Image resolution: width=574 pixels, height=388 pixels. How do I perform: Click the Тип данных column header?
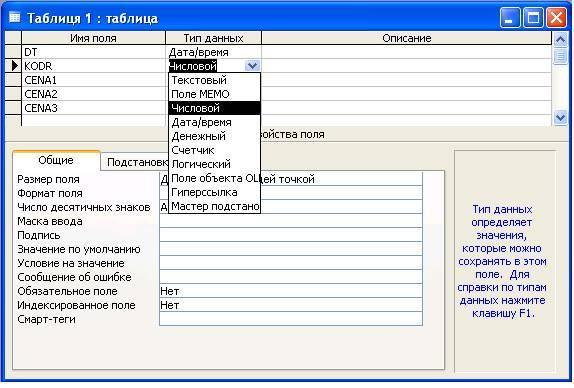(214, 38)
